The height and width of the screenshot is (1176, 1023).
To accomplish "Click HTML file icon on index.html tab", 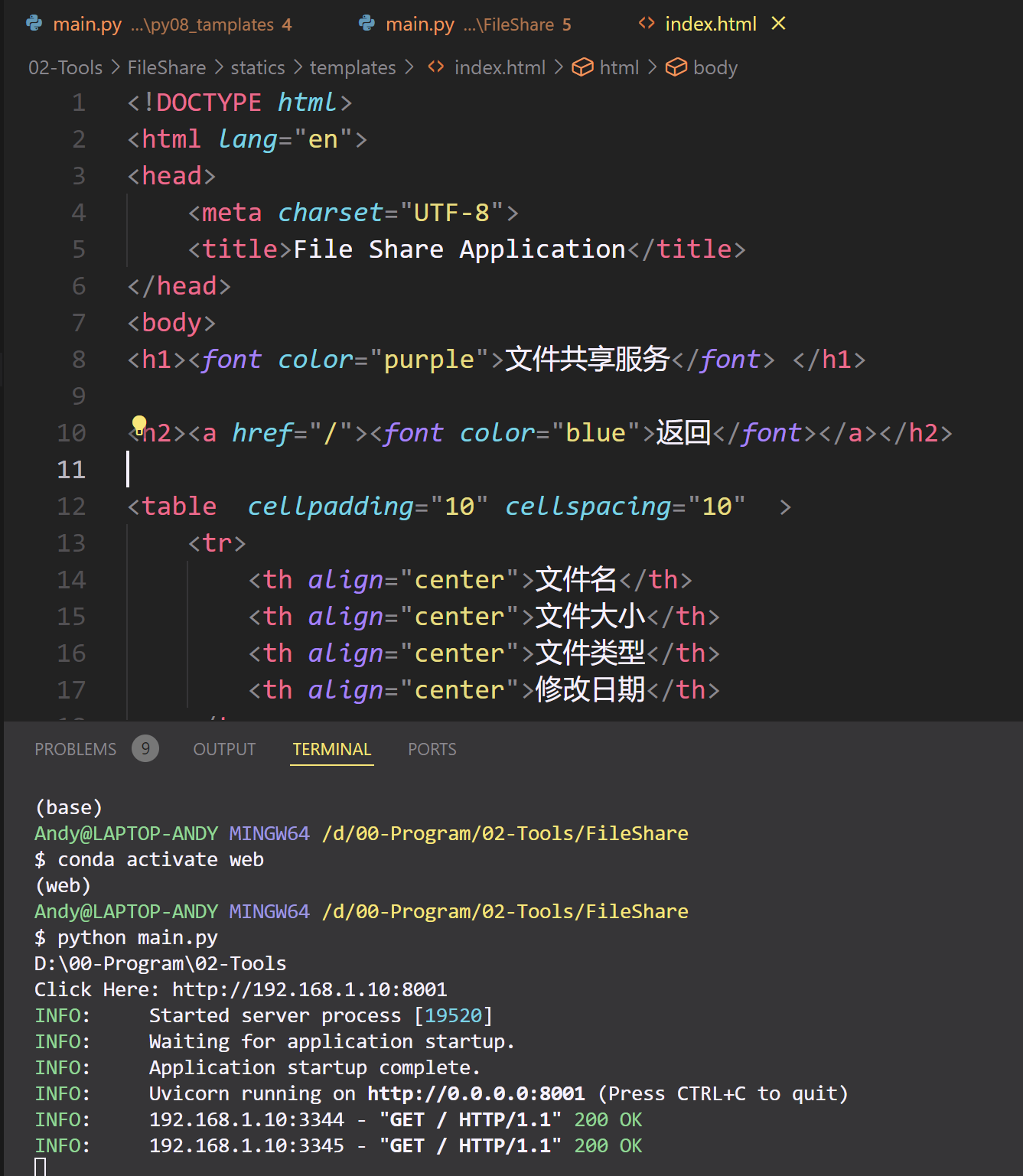I will [x=647, y=24].
